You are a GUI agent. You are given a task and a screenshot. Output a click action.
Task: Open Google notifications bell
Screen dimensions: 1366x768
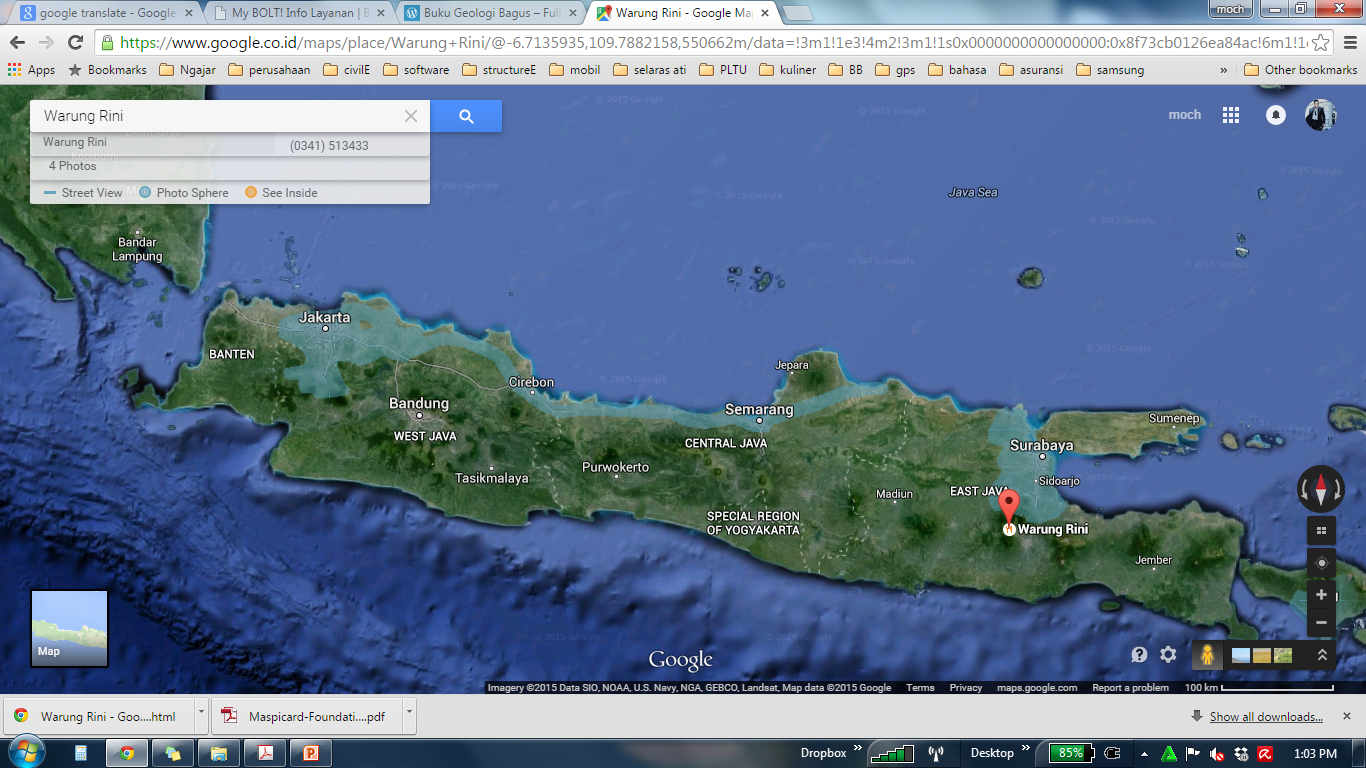coord(1276,115)
